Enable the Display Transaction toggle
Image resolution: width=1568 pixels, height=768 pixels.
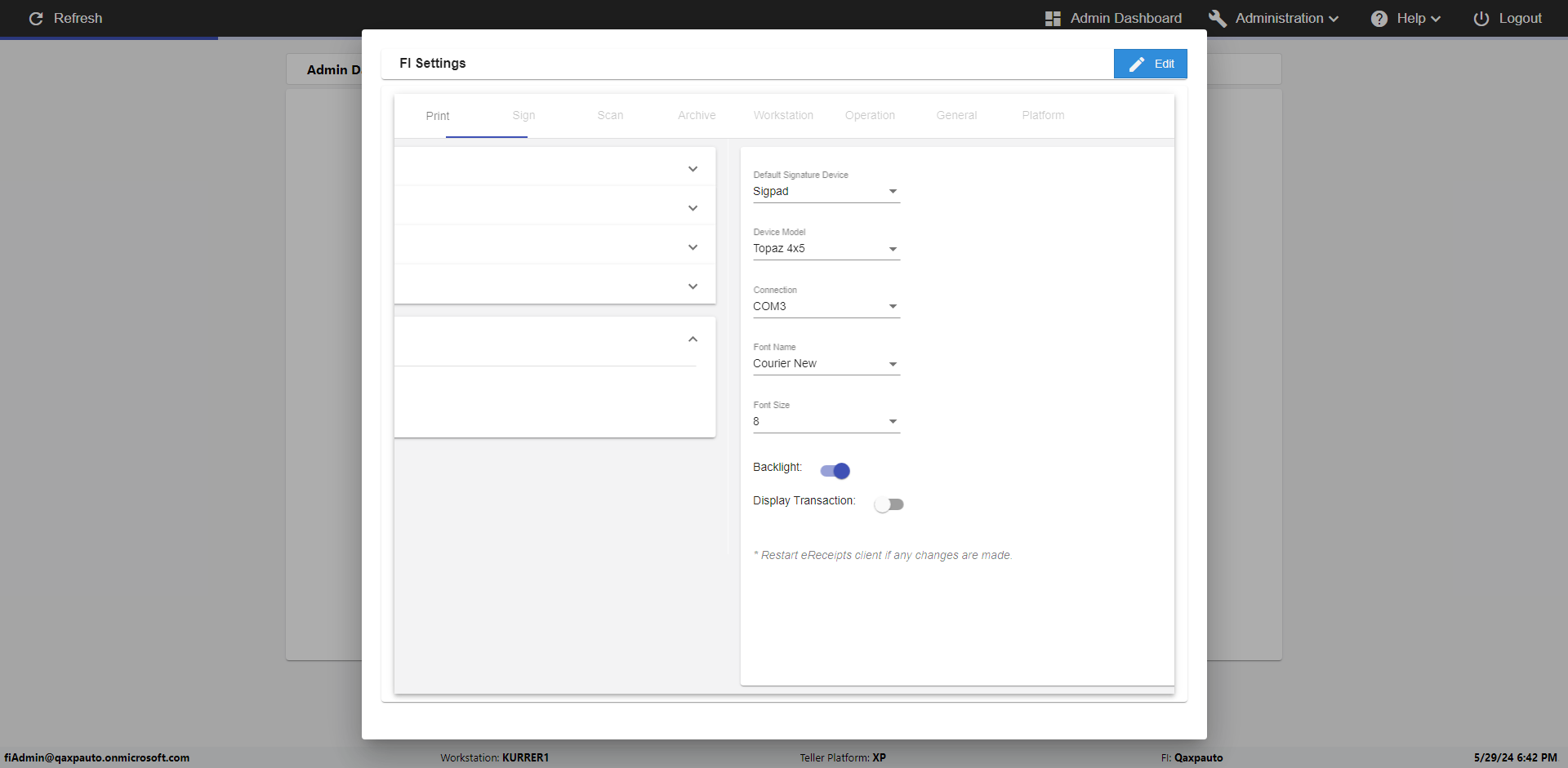click(889, 504)
